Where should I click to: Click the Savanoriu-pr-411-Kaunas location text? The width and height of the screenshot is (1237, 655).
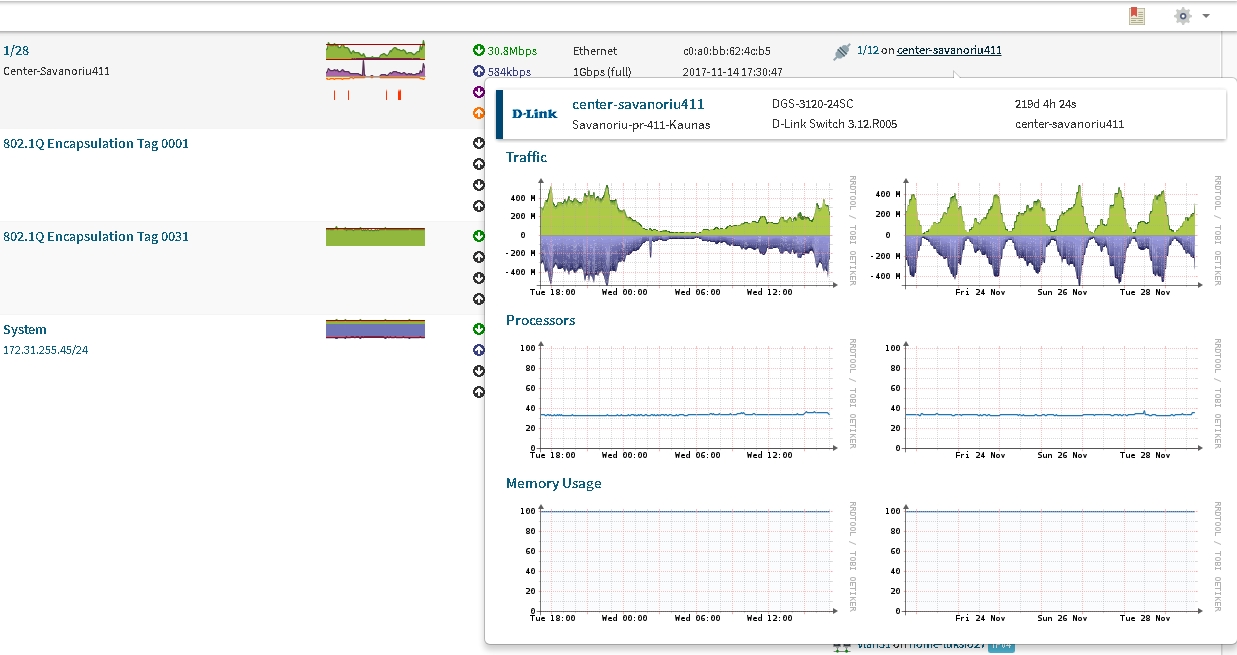coord(641,125)
